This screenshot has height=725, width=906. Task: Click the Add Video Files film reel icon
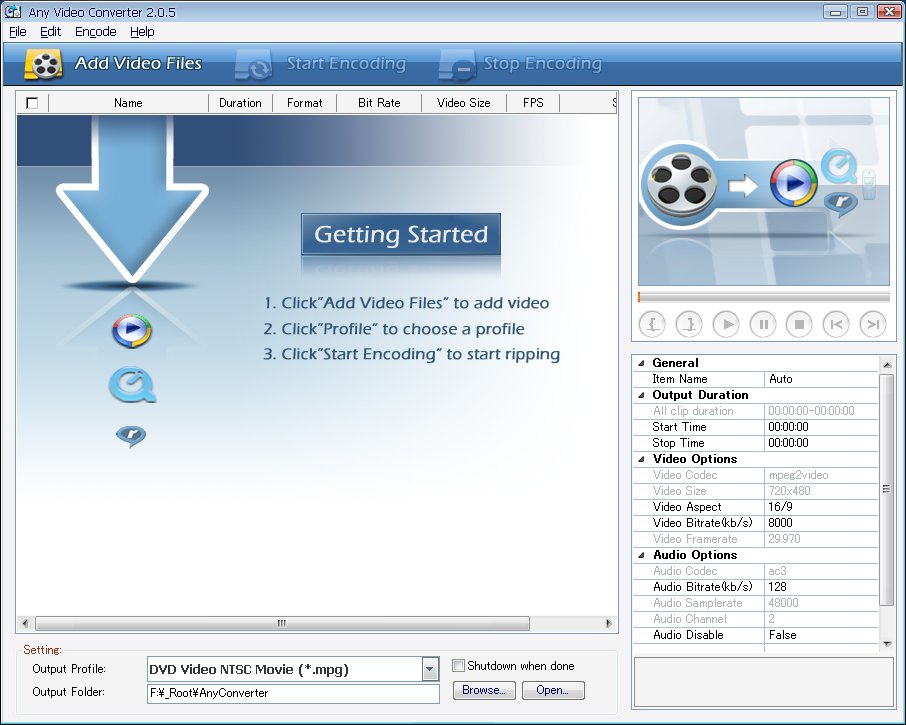[x=43, y=64]
